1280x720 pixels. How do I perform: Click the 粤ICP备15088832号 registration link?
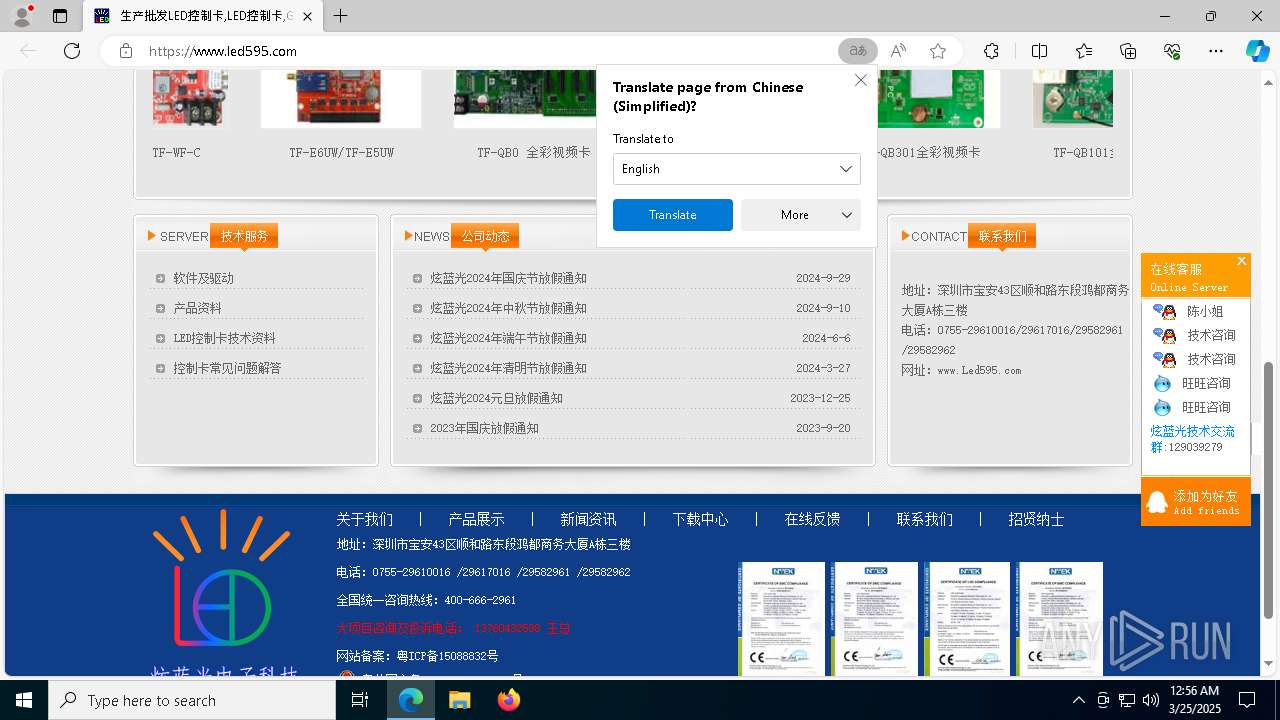[x=449, y=656]
